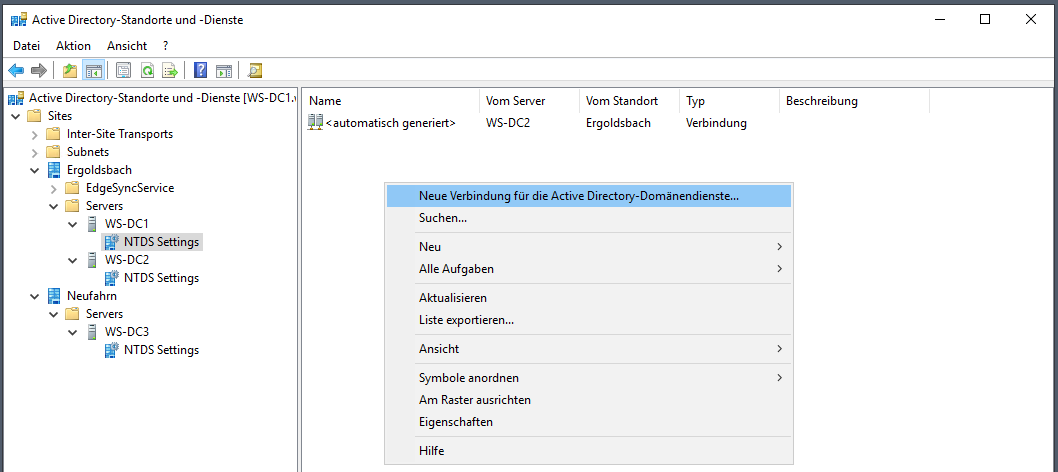The width and height of the screenshot is (1058, 472).
Task: Click the Sites folder icon
Action: (34, 116)
